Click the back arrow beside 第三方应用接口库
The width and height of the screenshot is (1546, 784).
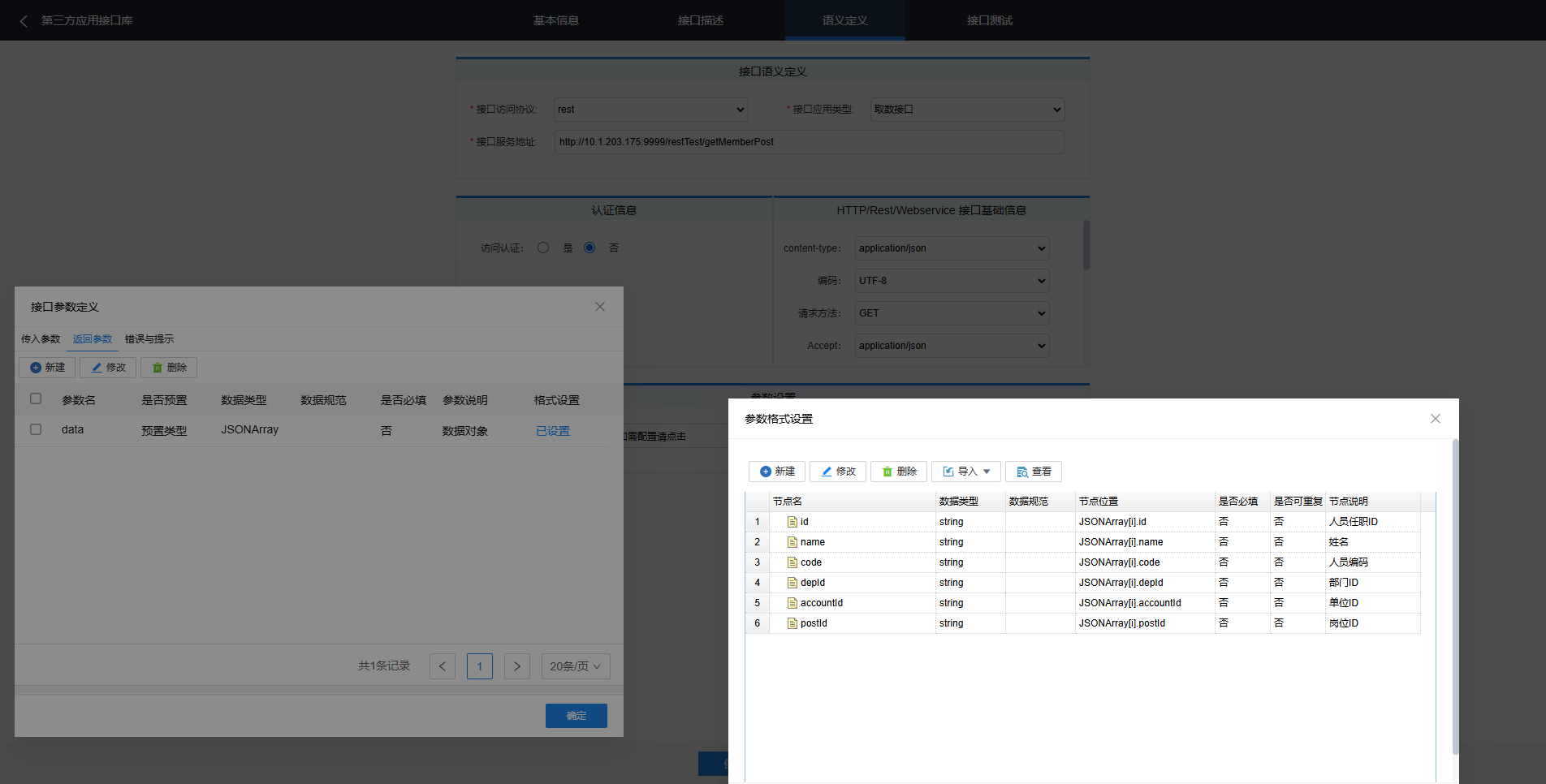(x=24, y=21)
